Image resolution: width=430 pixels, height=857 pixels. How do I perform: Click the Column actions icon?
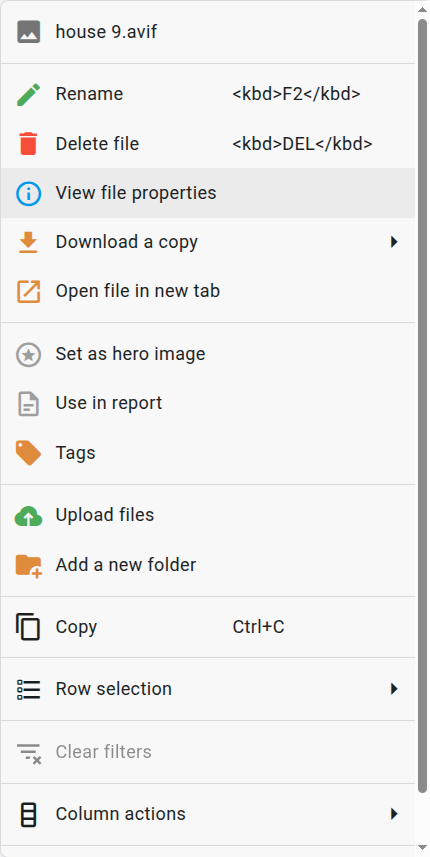click(28, 814)
